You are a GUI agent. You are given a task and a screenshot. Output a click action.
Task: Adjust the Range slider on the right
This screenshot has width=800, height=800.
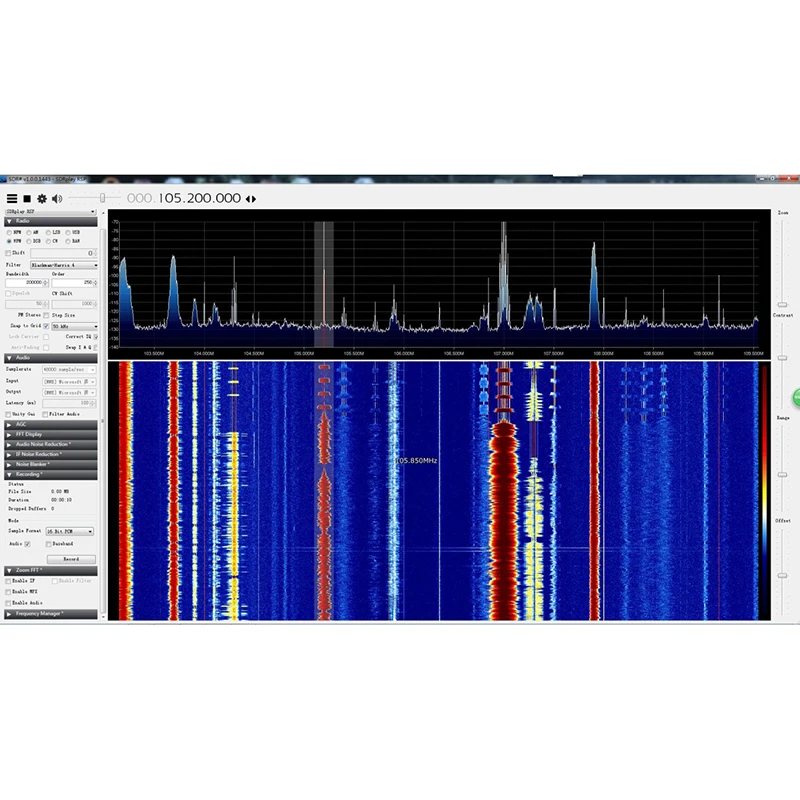782,474
